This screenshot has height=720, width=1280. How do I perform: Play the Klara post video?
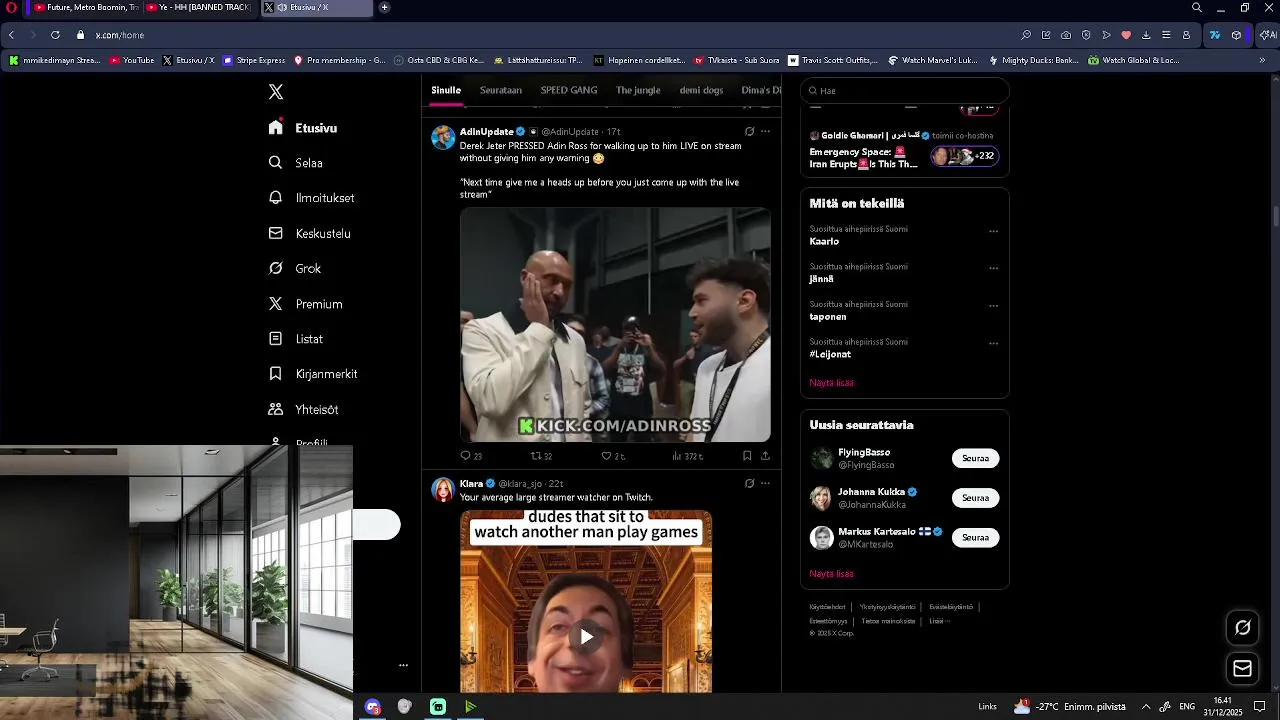[586, 636]
